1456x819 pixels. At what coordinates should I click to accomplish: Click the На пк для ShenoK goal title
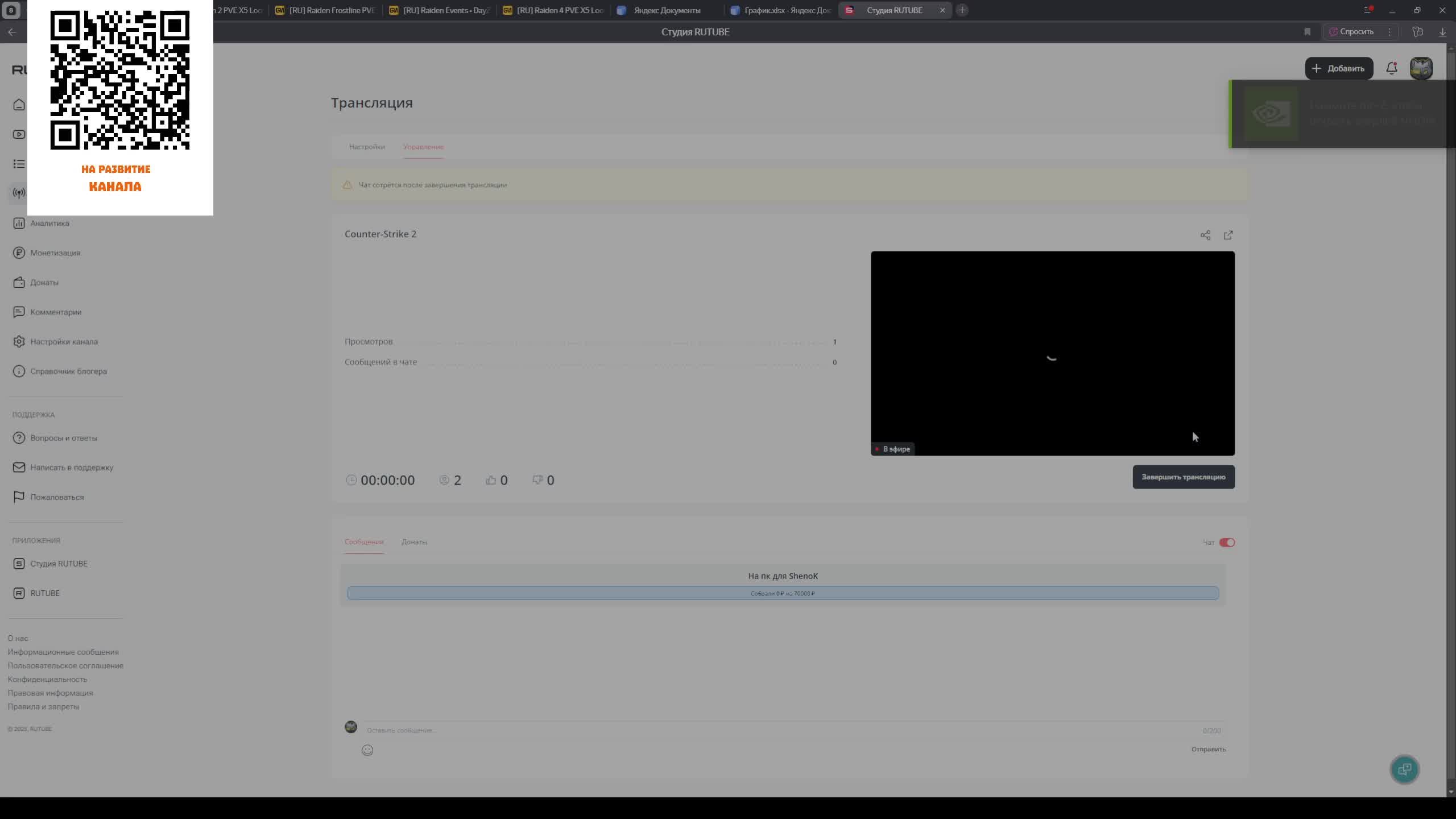pos(783,576)
